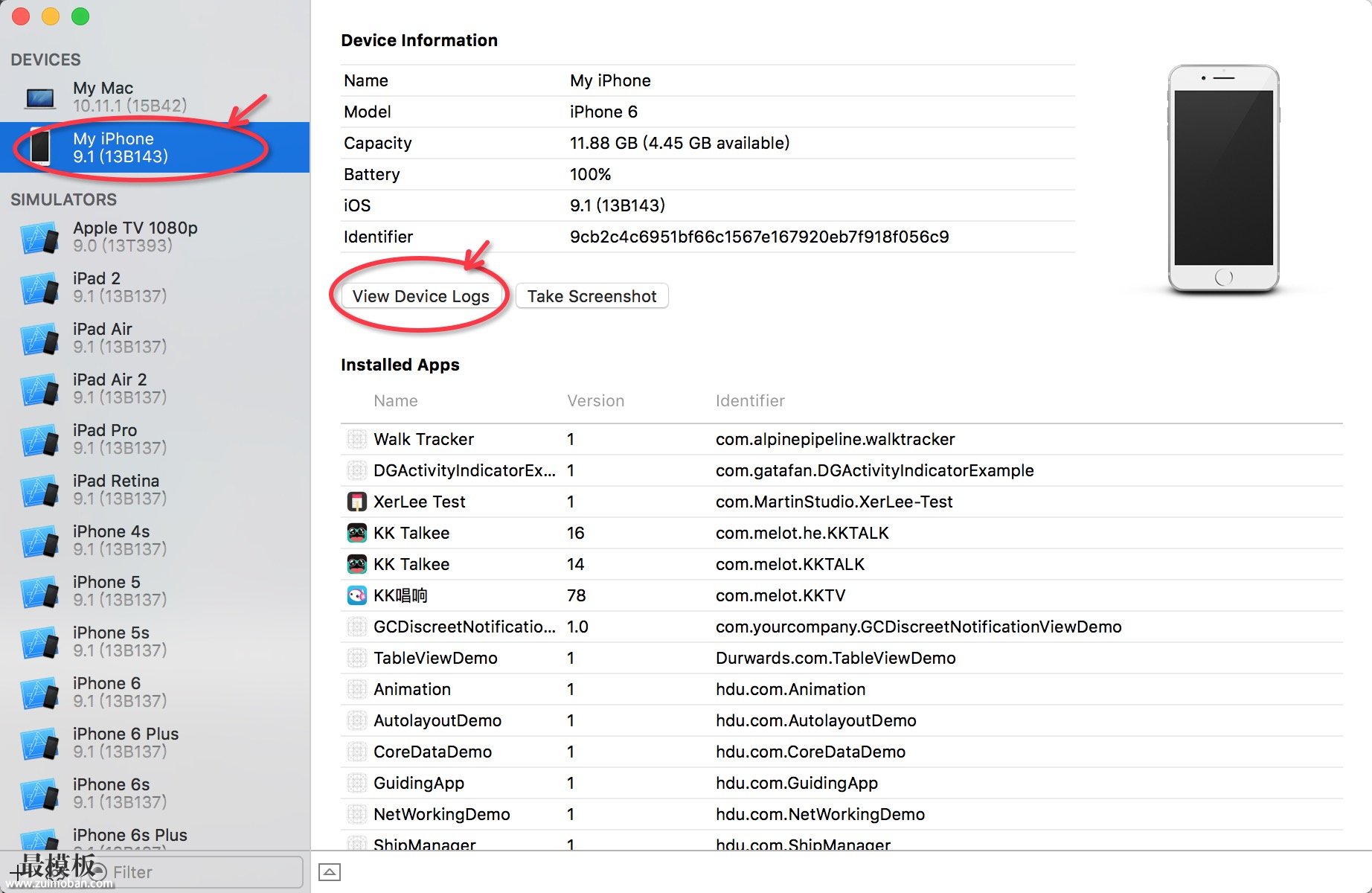The height and width of the screenshot is (893, 1372).
Task: Click the Apple TV 1080p simulator icon
Action: click(40, 238)
